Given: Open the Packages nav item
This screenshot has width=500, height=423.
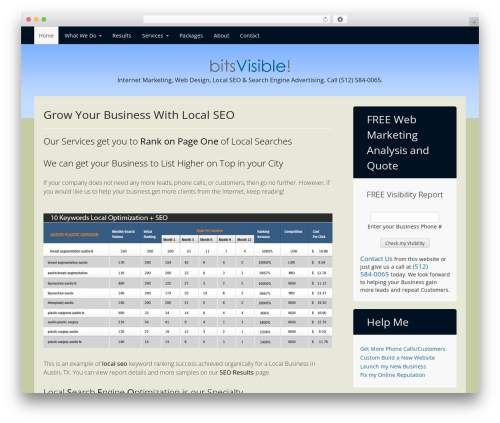Looking at the screenshot, I should 191,35.
